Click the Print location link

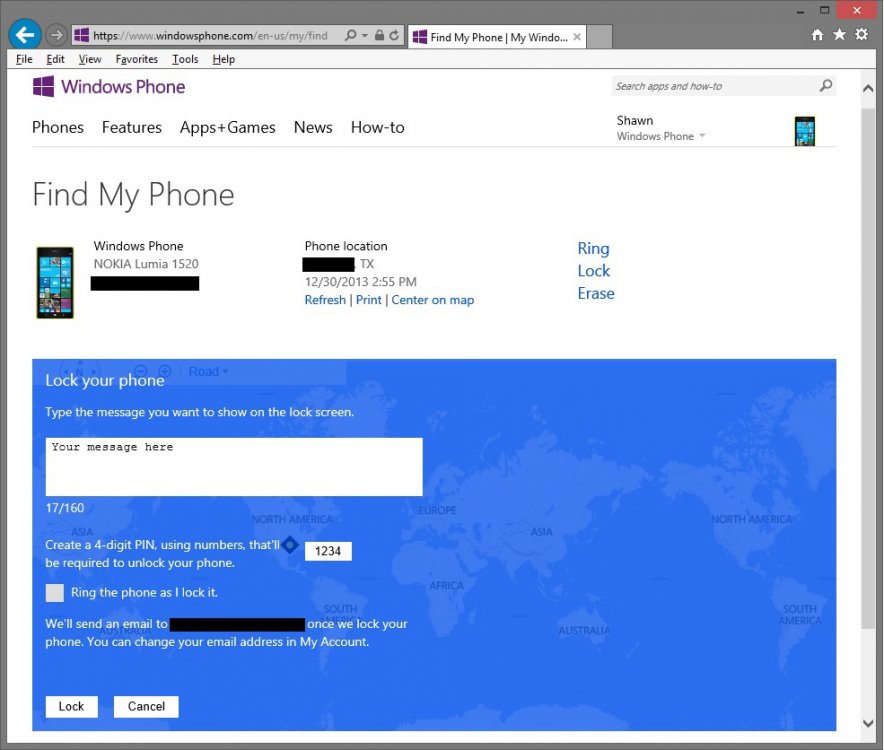369,300
